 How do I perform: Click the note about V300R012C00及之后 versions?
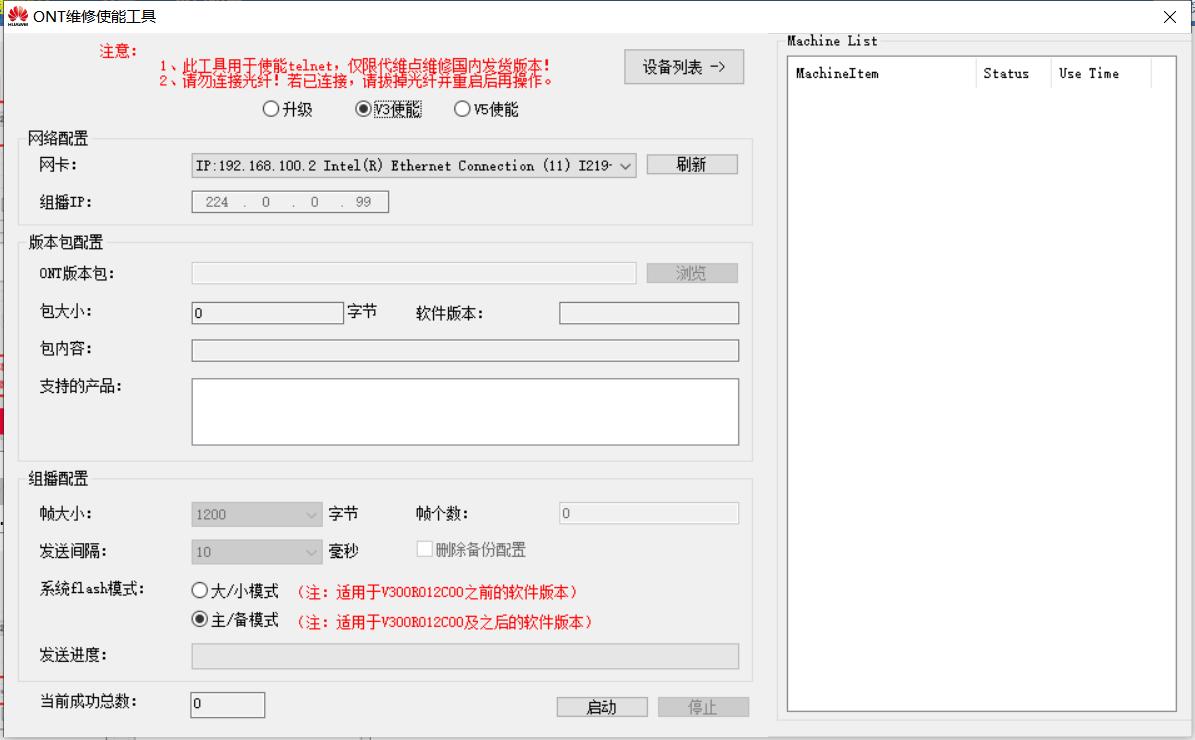[445, 623]
